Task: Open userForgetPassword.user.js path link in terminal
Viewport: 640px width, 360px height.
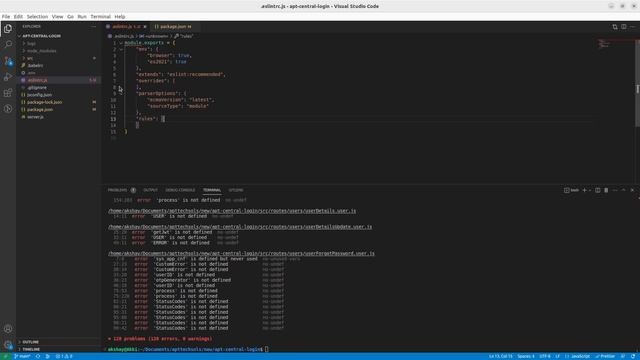Action: click(241, 253)
